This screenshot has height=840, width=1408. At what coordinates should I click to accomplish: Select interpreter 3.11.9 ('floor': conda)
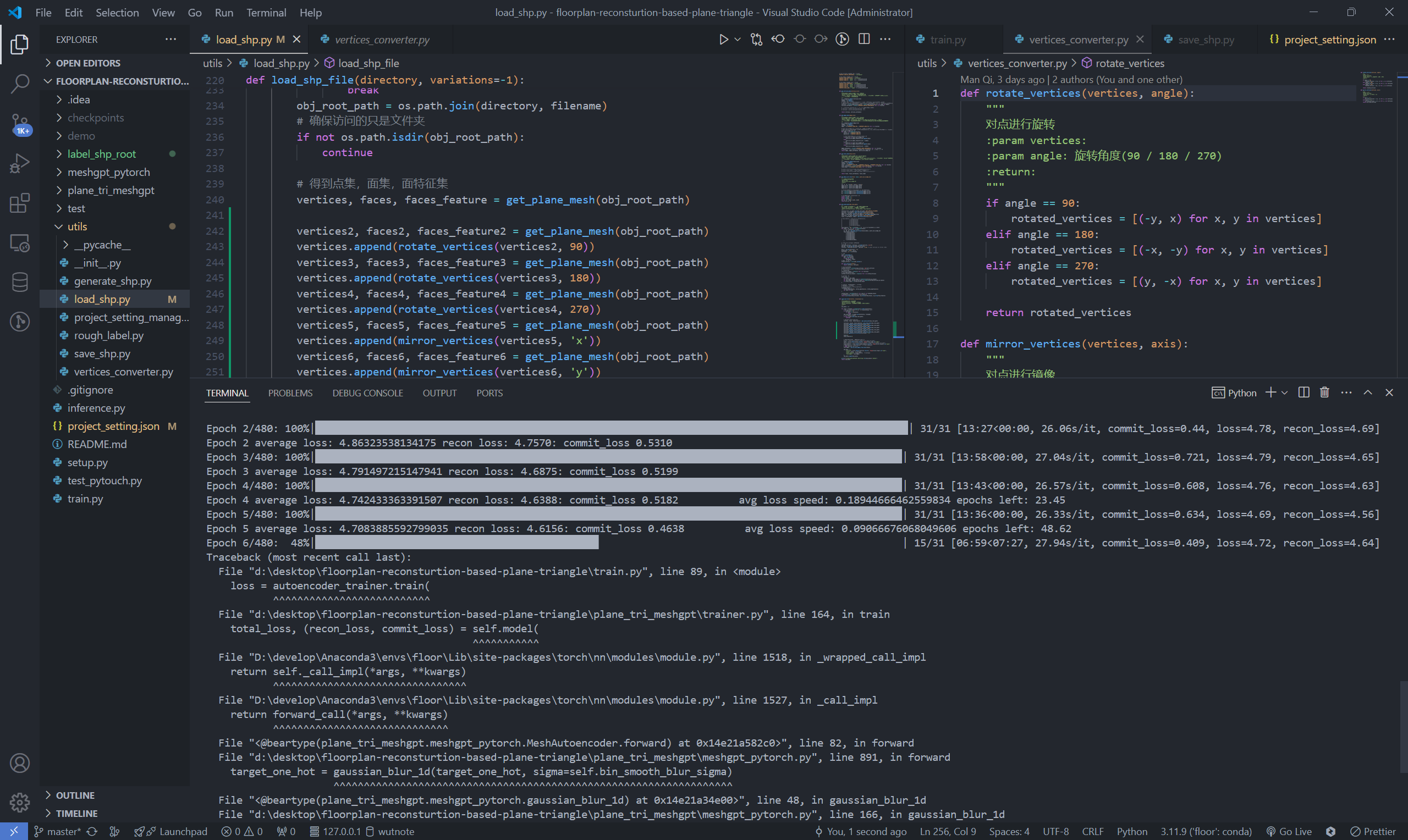tap(1205, 832)
